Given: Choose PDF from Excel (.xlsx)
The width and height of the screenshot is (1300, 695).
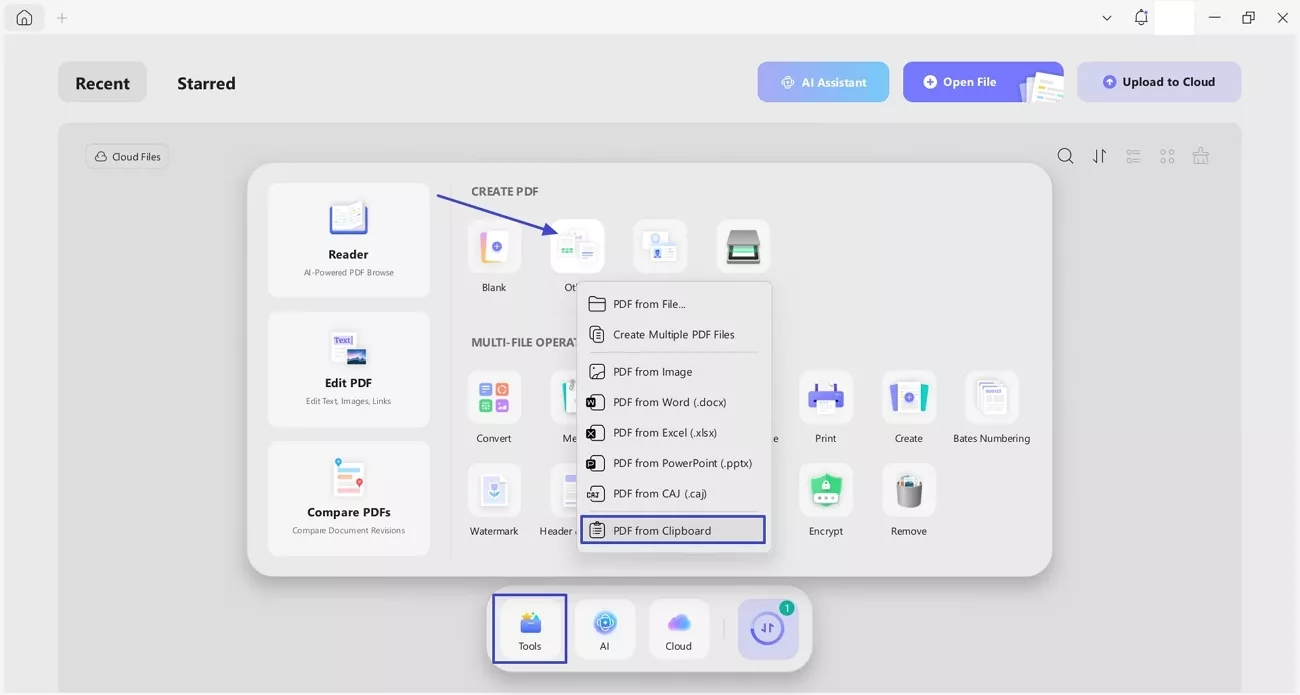Looking at the screenshot, I should coord(673,433).
